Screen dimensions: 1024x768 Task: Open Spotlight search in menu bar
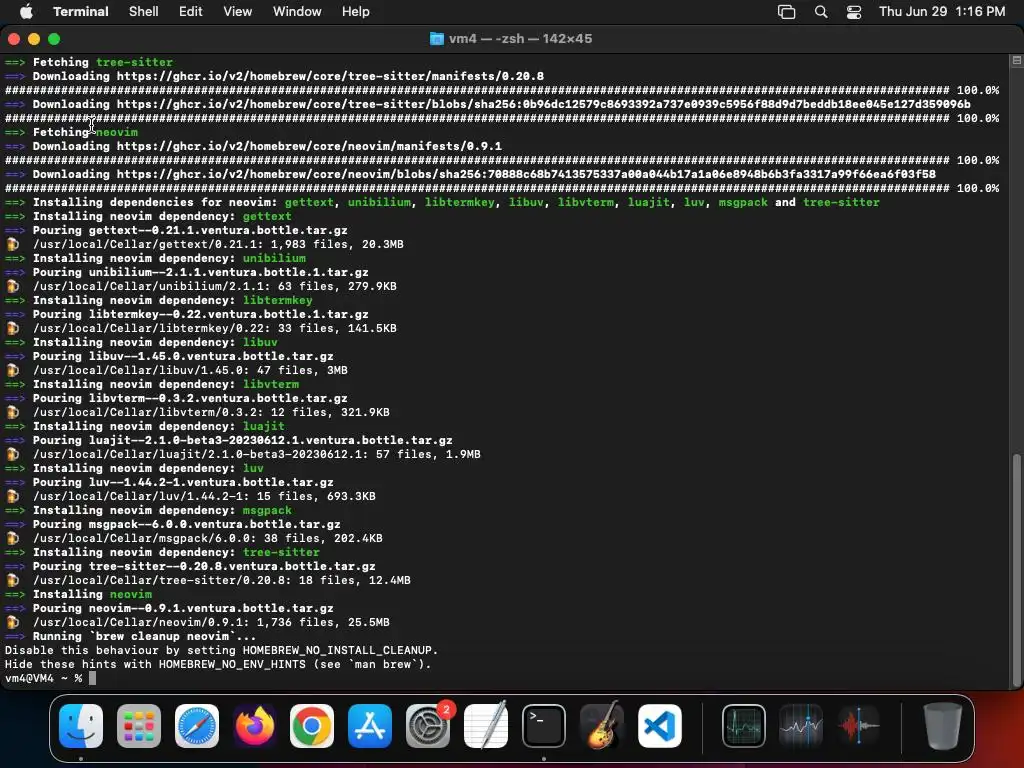pos(821,12)
